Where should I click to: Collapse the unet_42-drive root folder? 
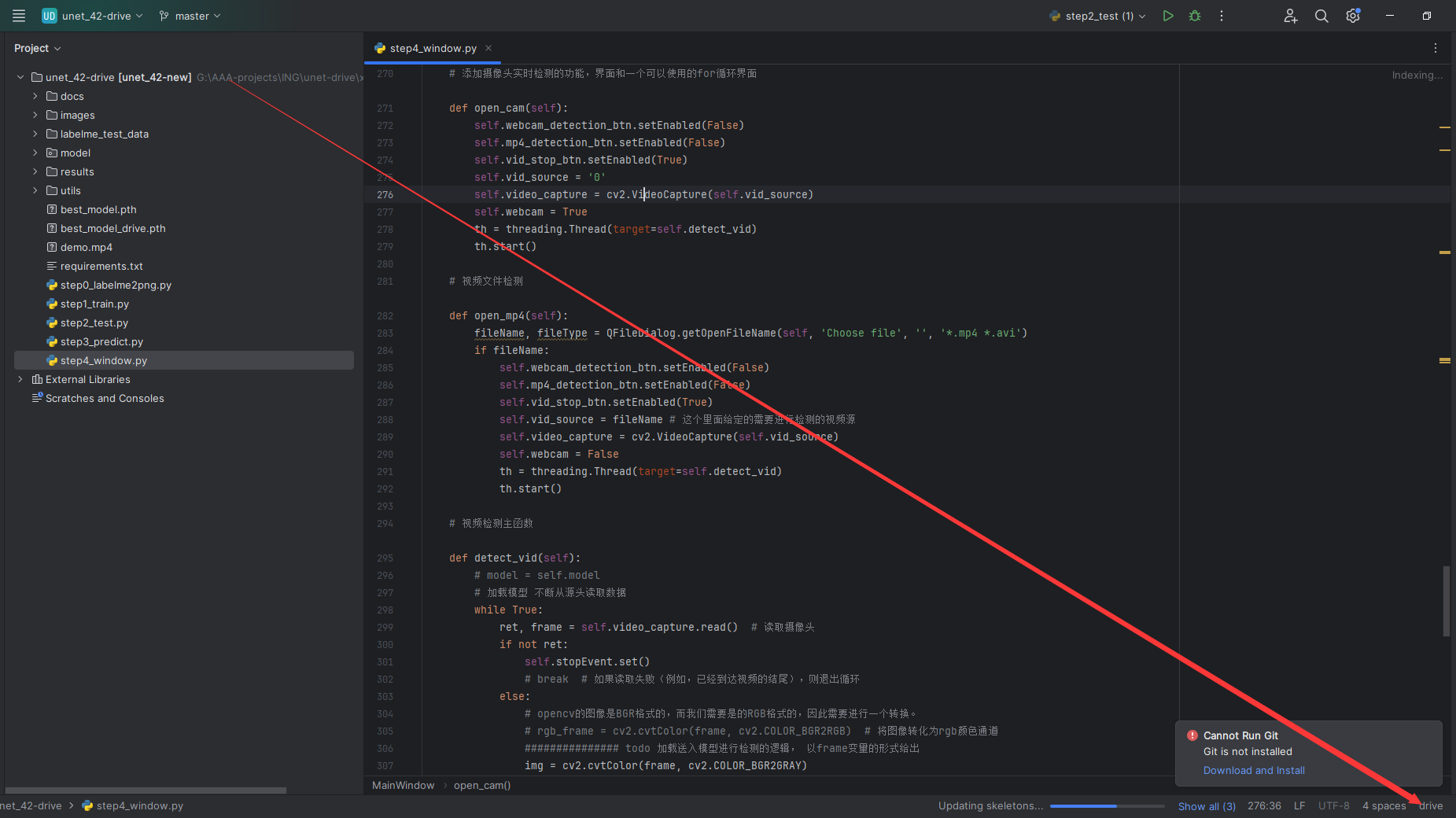[x=20, y=77]
